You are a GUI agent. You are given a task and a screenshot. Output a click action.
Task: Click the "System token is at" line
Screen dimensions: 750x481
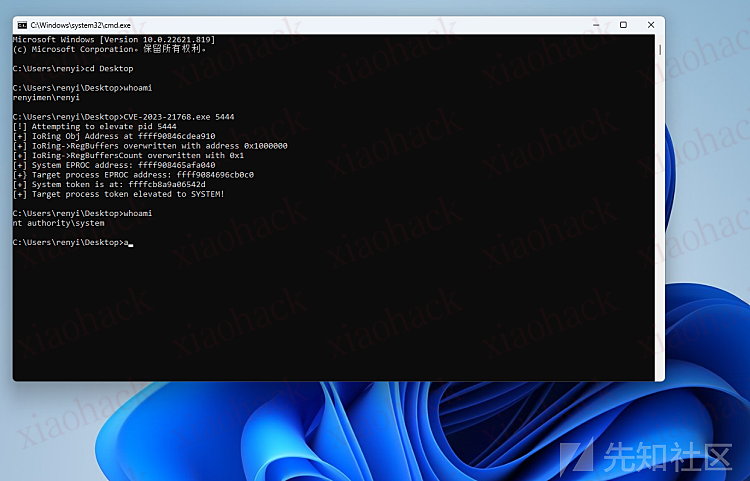point(109,185)
